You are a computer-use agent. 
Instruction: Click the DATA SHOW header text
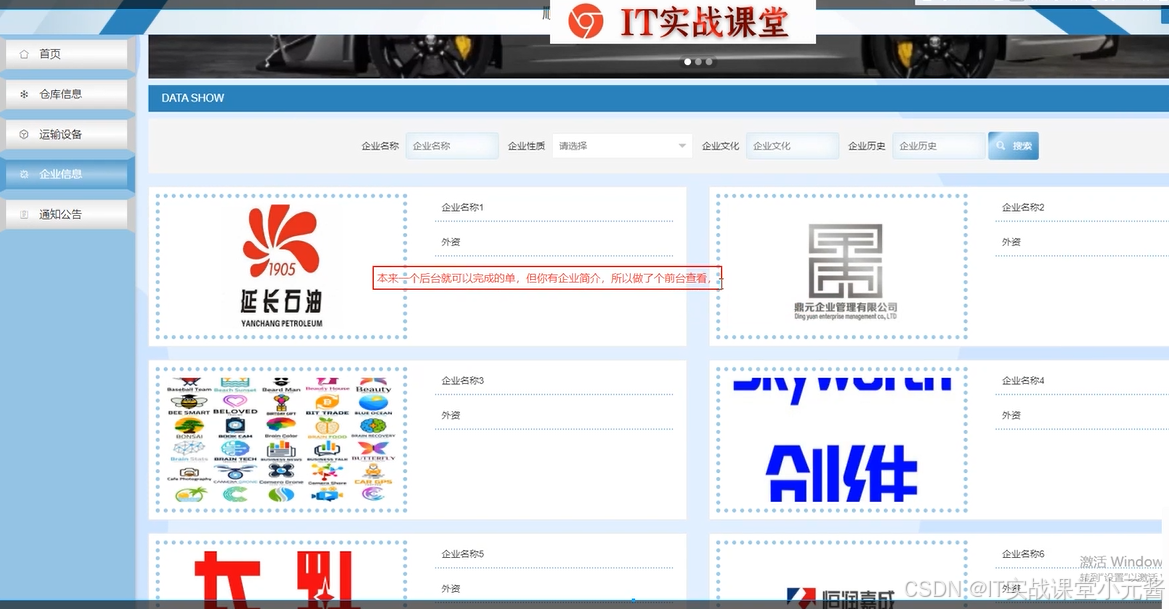coord(192,98)
